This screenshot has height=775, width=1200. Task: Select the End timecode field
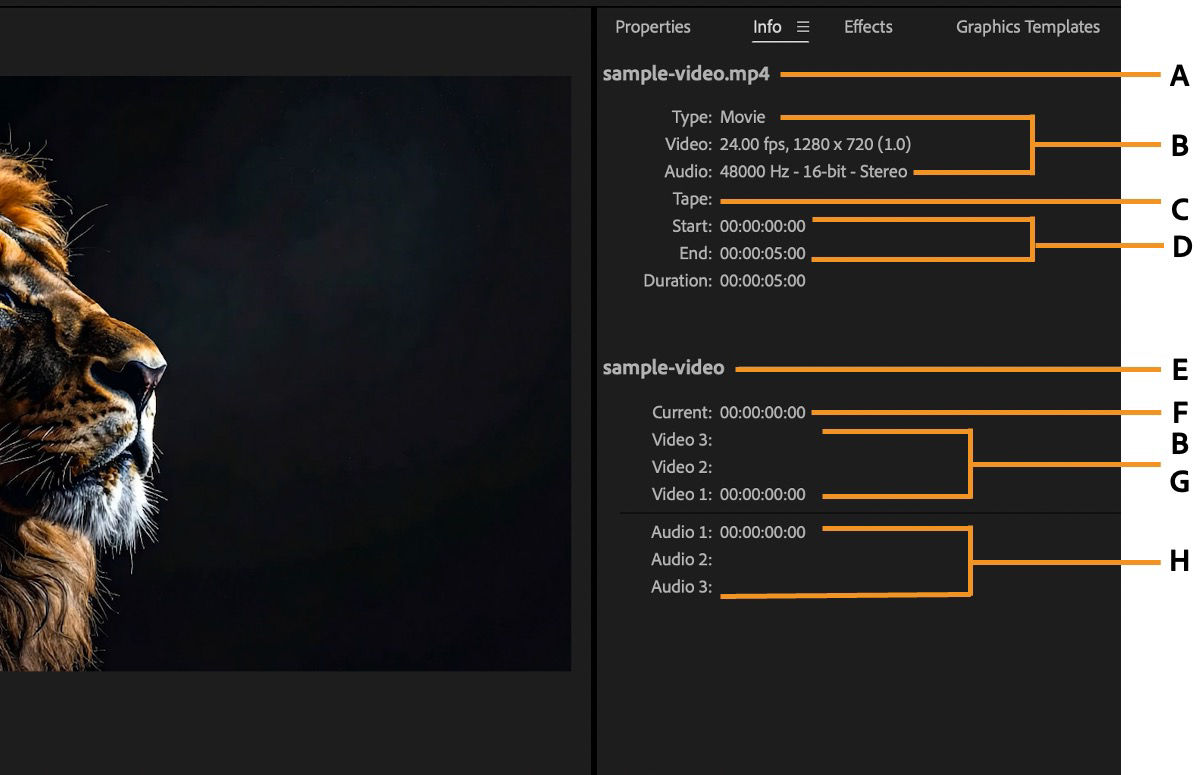click(x=762, y=253)
